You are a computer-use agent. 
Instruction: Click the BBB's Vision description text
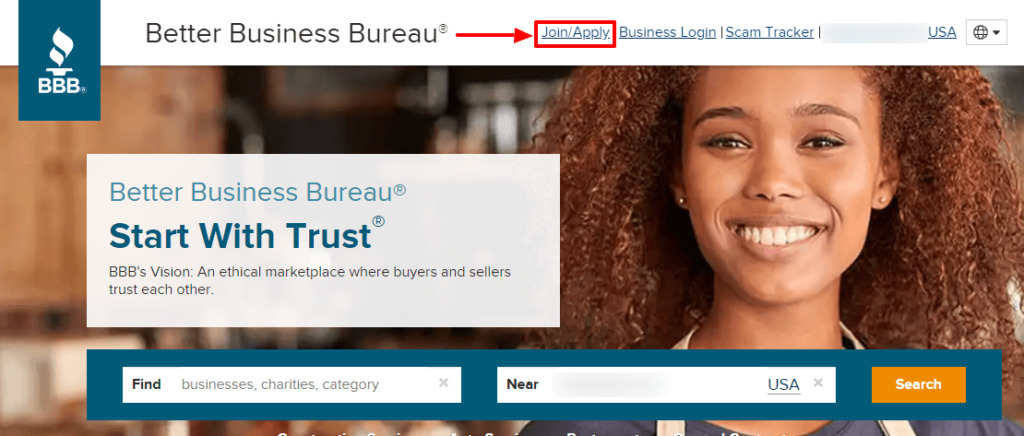[x=310, y=280]
